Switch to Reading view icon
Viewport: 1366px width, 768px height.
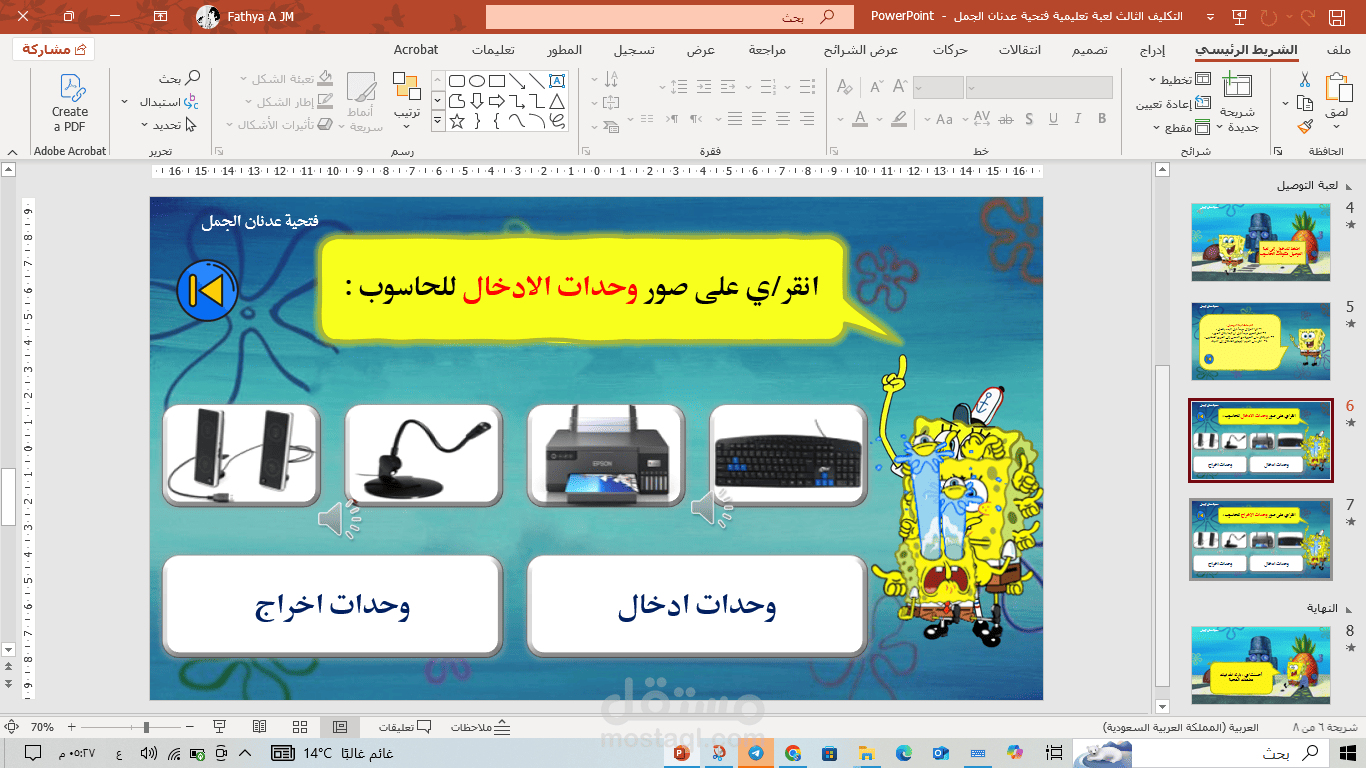tap(260, 727)
